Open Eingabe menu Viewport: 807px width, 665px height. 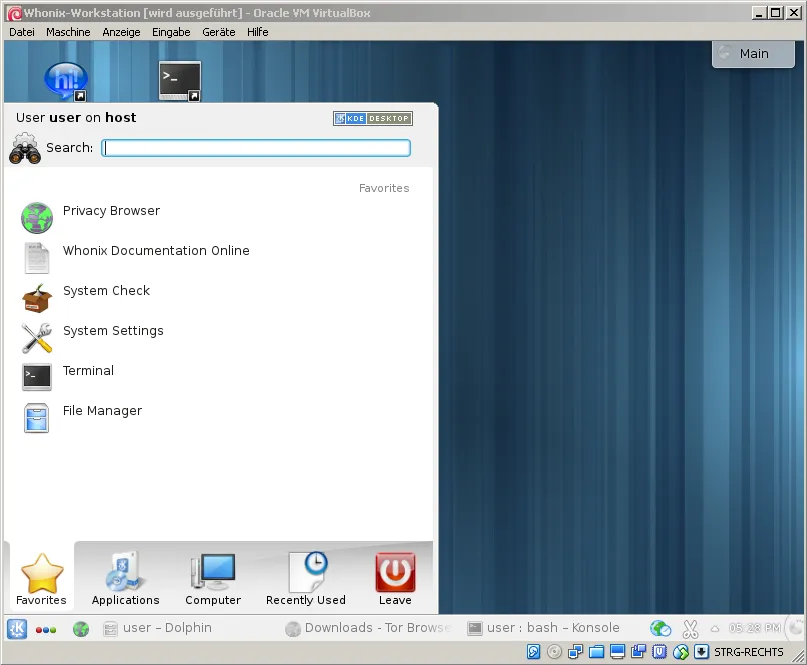pos(171,32)
